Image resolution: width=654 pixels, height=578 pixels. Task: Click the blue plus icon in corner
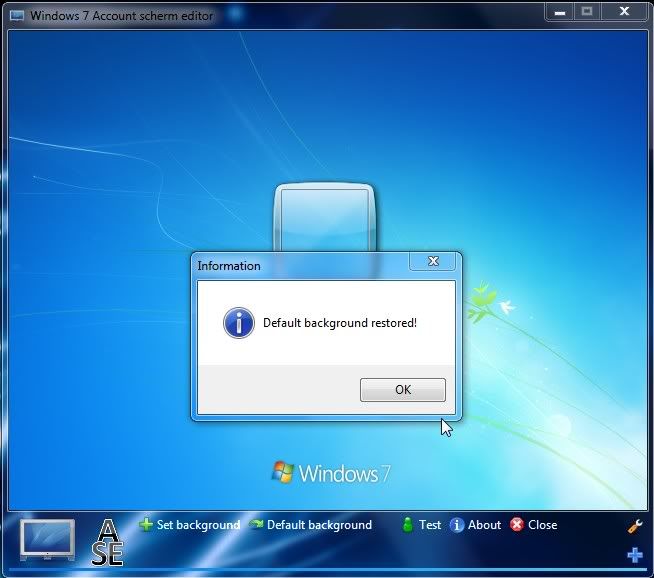coord(634,555)
